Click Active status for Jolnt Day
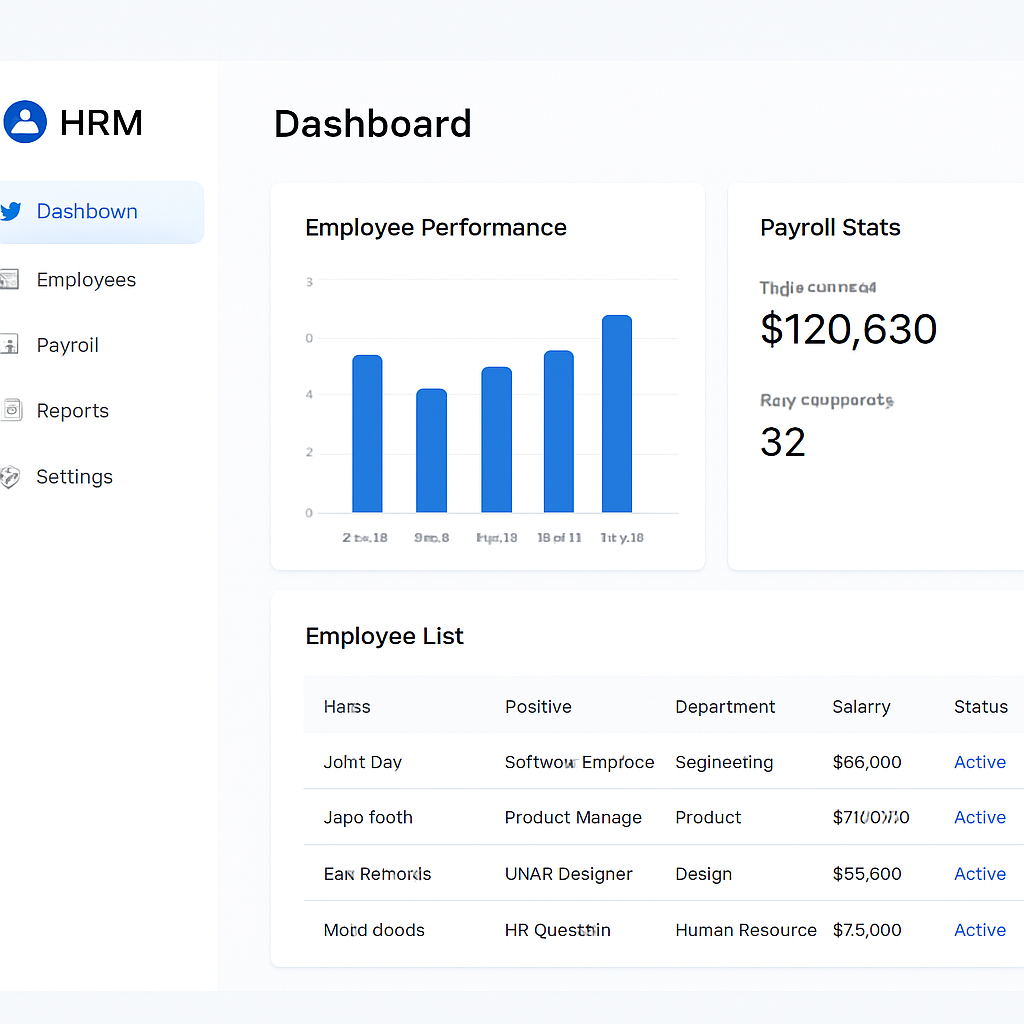The height and width of the screenshot is (1024, 1024). [980, 762]
